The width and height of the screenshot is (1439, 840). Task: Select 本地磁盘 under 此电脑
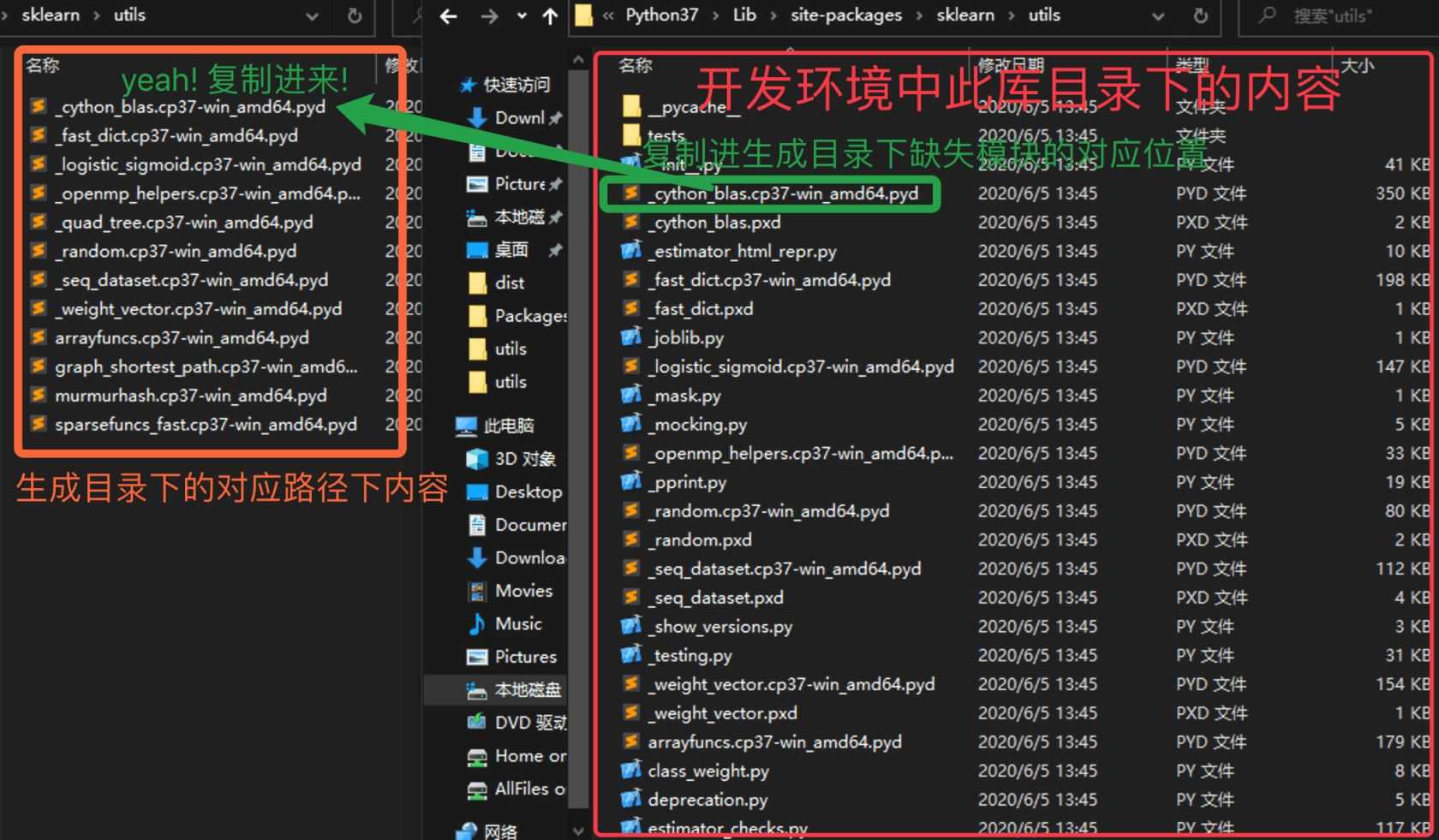[512, 689]
